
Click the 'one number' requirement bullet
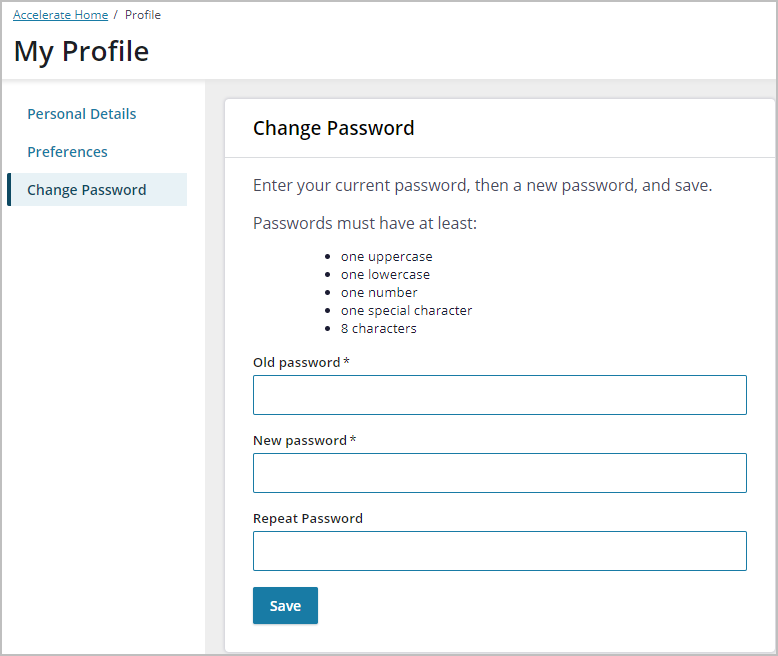click(x=379, y=293)
